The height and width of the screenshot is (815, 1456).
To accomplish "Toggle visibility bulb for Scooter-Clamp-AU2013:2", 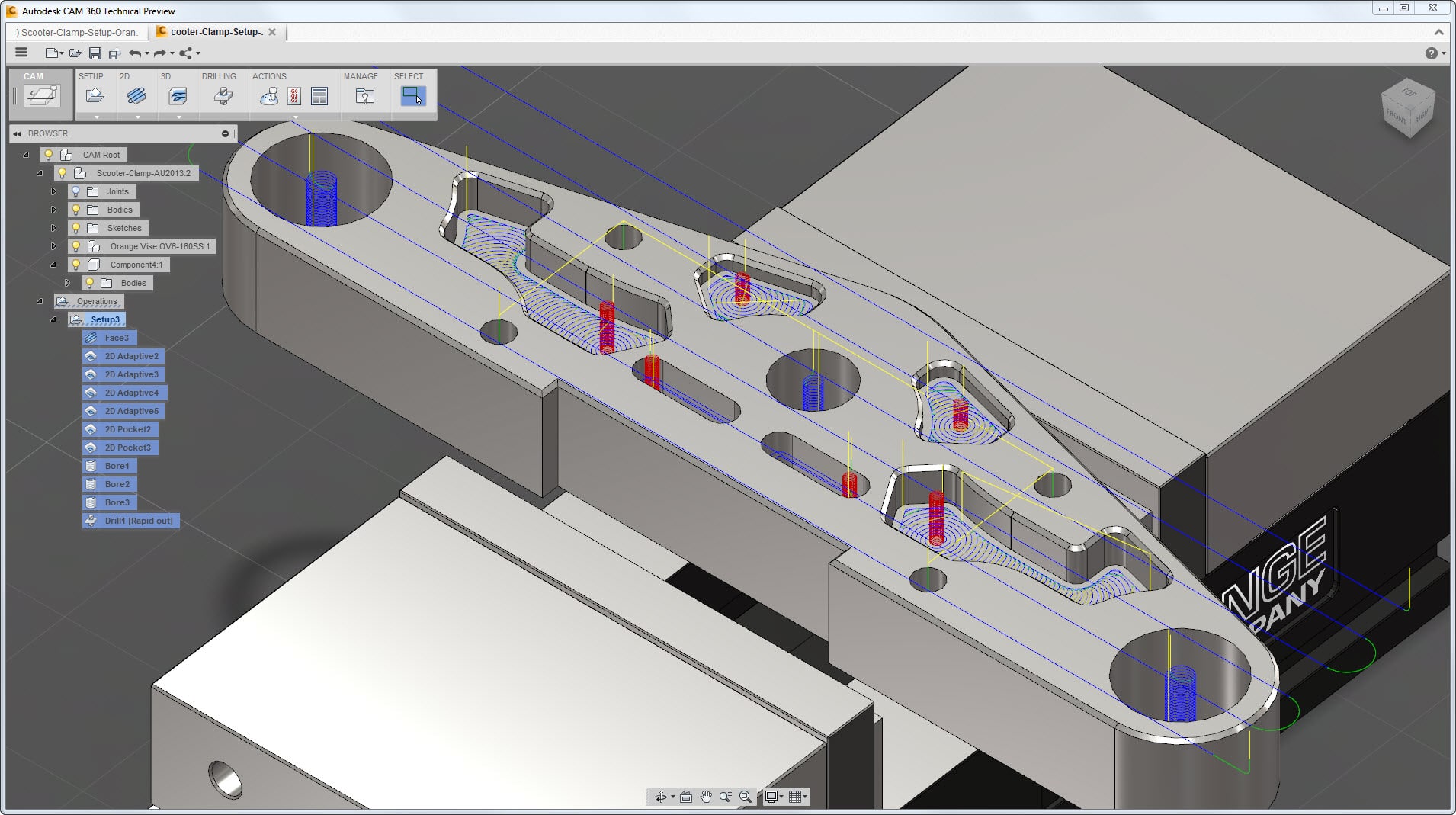I will pos(62,173).
